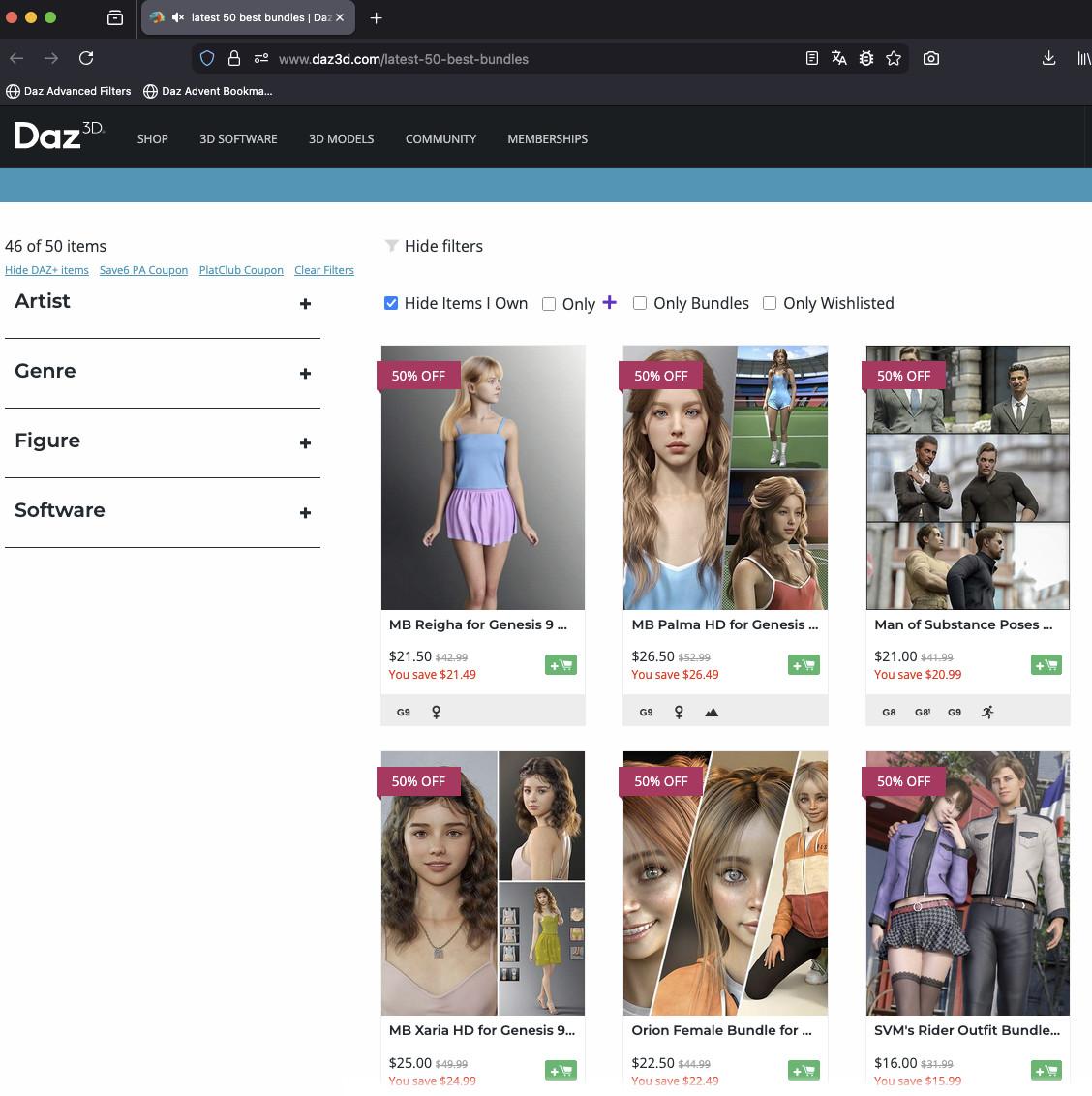Click the PlatClub Coupon link
This screenshot has width=1092, height=1096.
241,270
